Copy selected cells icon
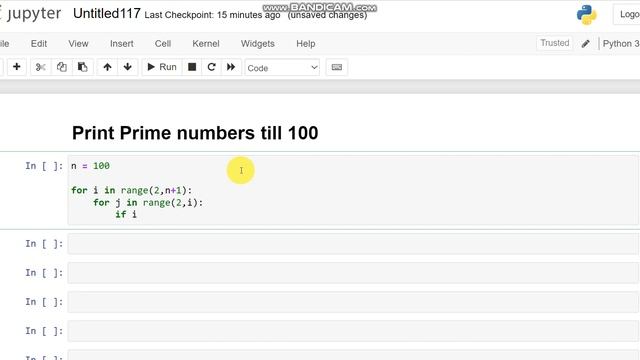 (62, 67)
